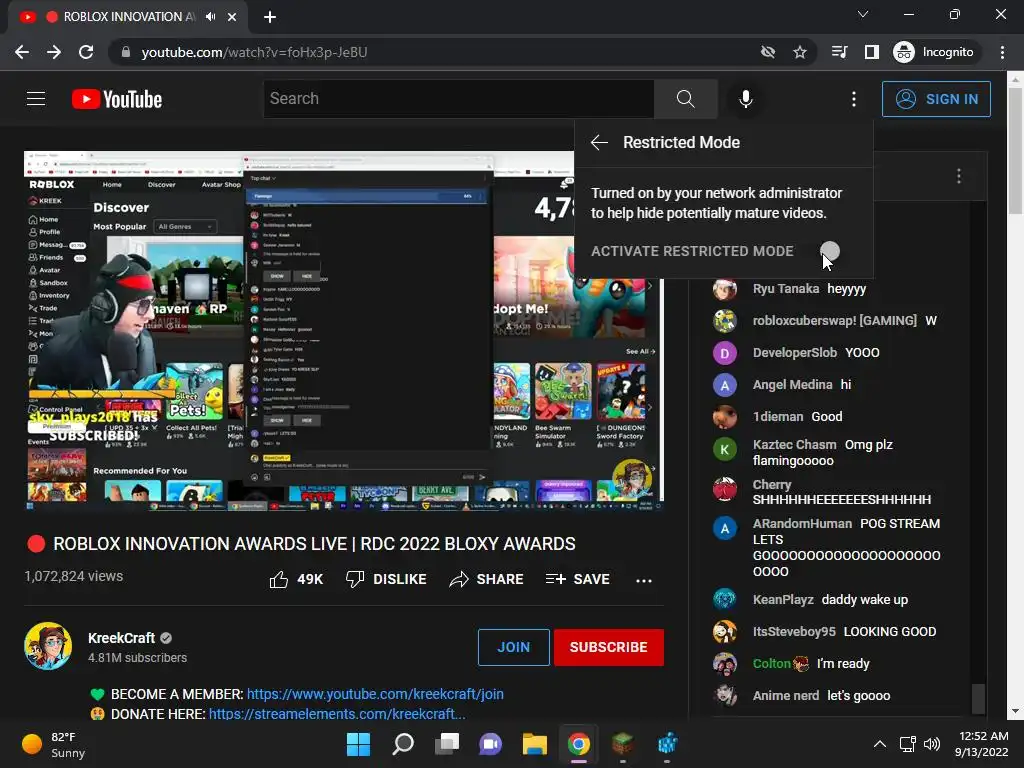Click the address bar URL
The width and height of the screenshot is (1024, 768).
coord(254,52)
